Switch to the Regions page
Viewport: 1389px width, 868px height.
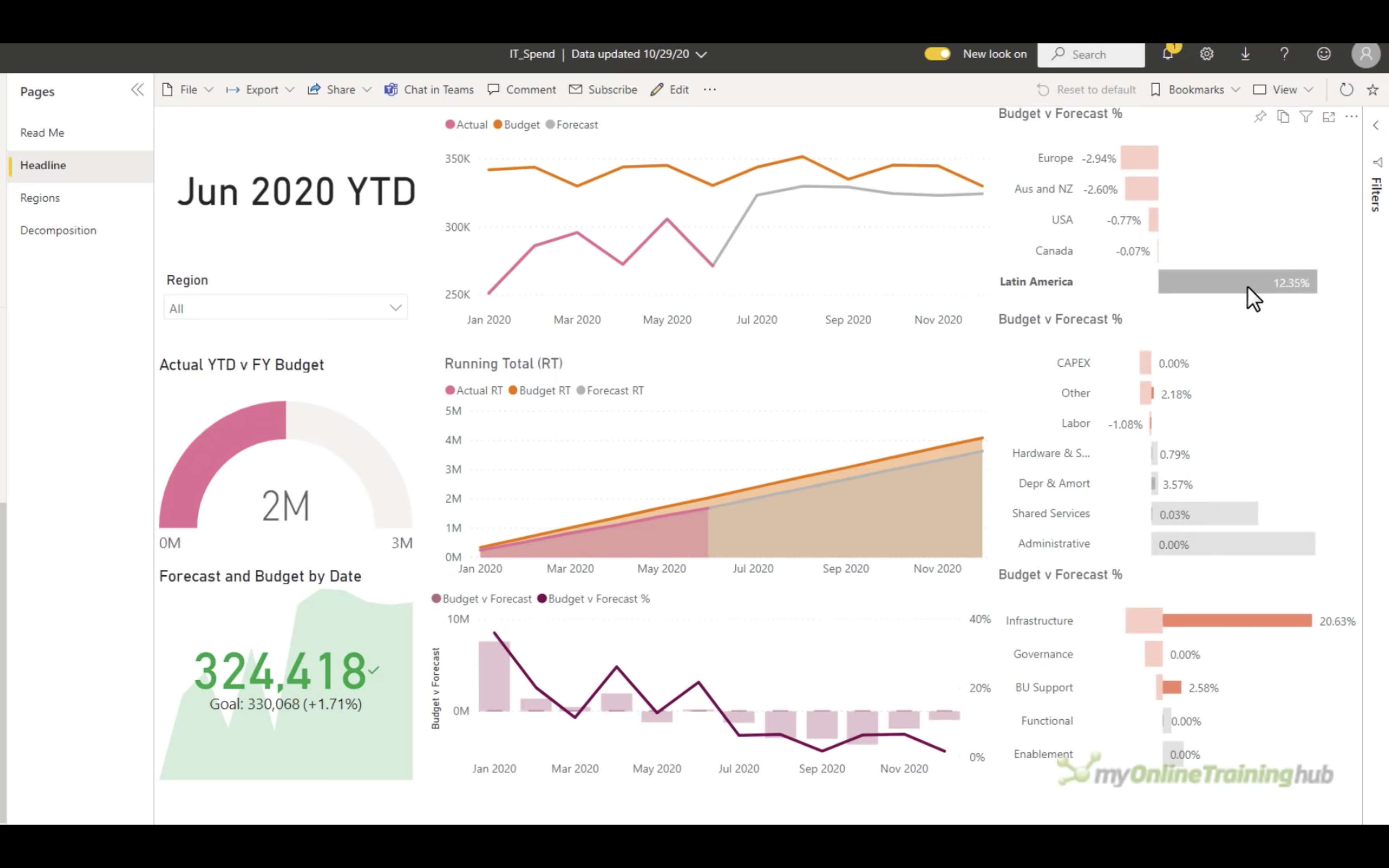(x=40, y=198)
